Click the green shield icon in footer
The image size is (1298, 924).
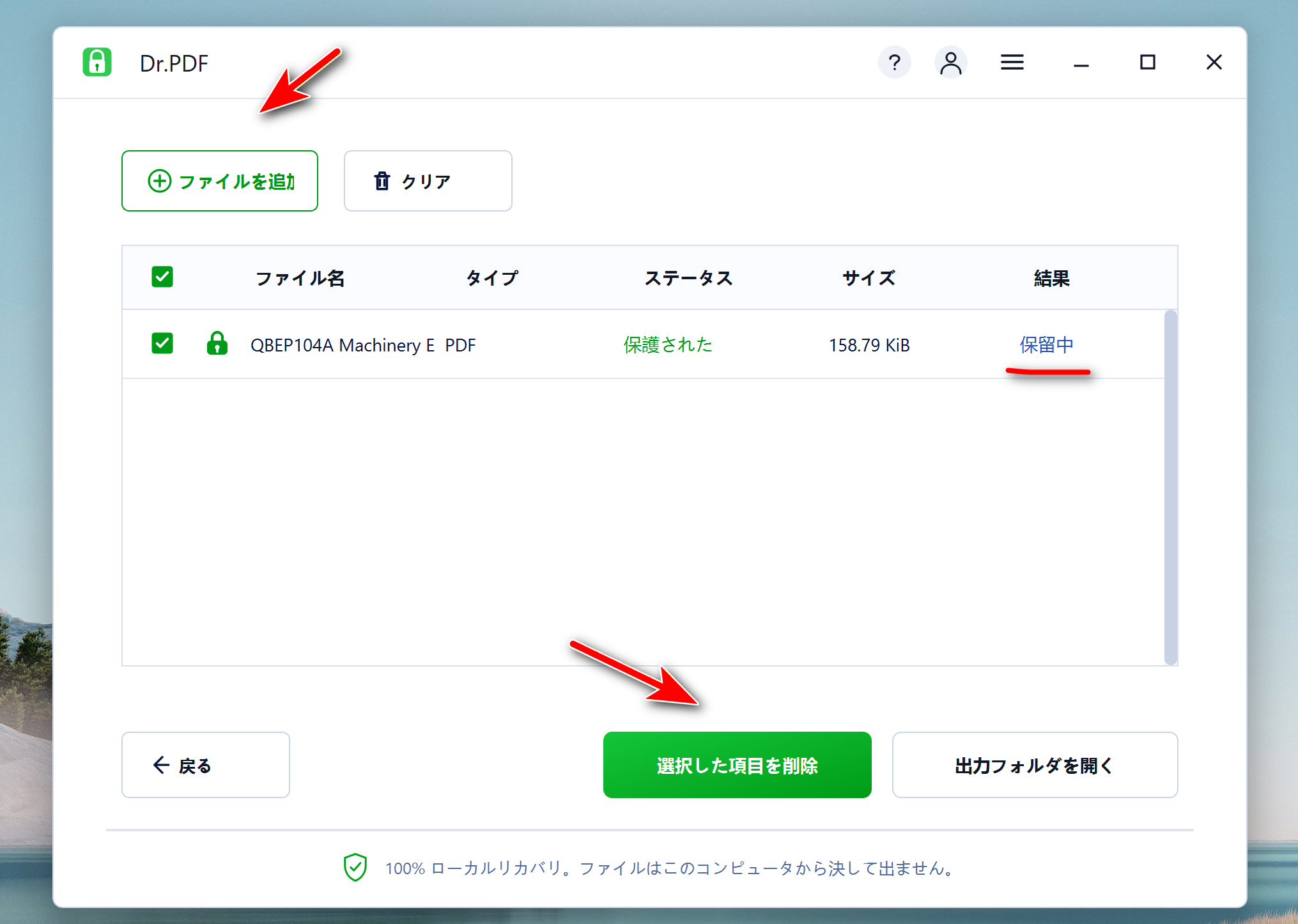pos(355,868)
